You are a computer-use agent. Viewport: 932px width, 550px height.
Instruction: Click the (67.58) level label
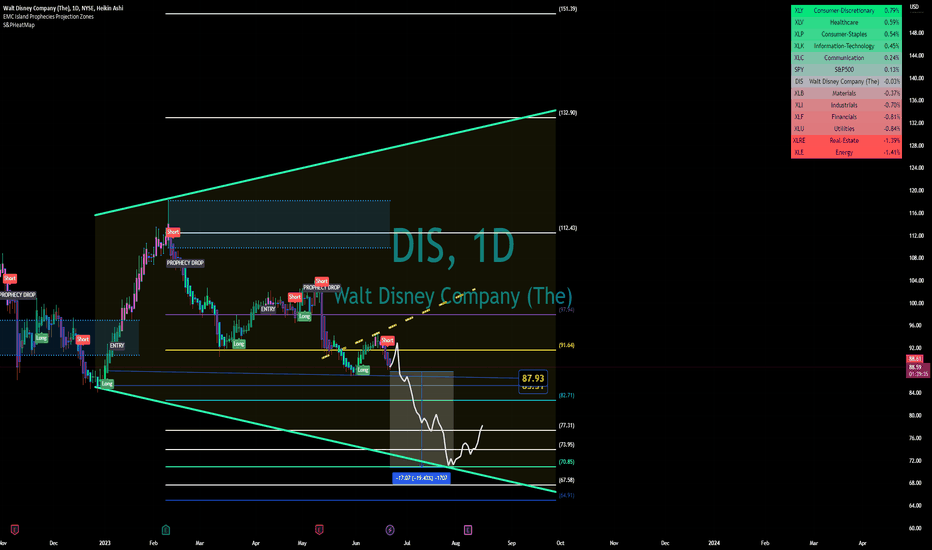pos(566,480)
